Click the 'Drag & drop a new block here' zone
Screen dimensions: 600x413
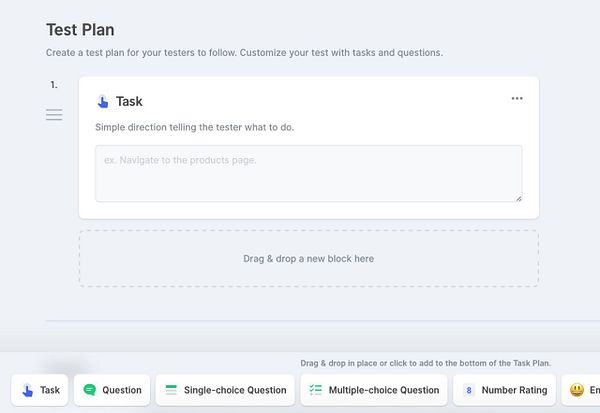tap(309, 258)
